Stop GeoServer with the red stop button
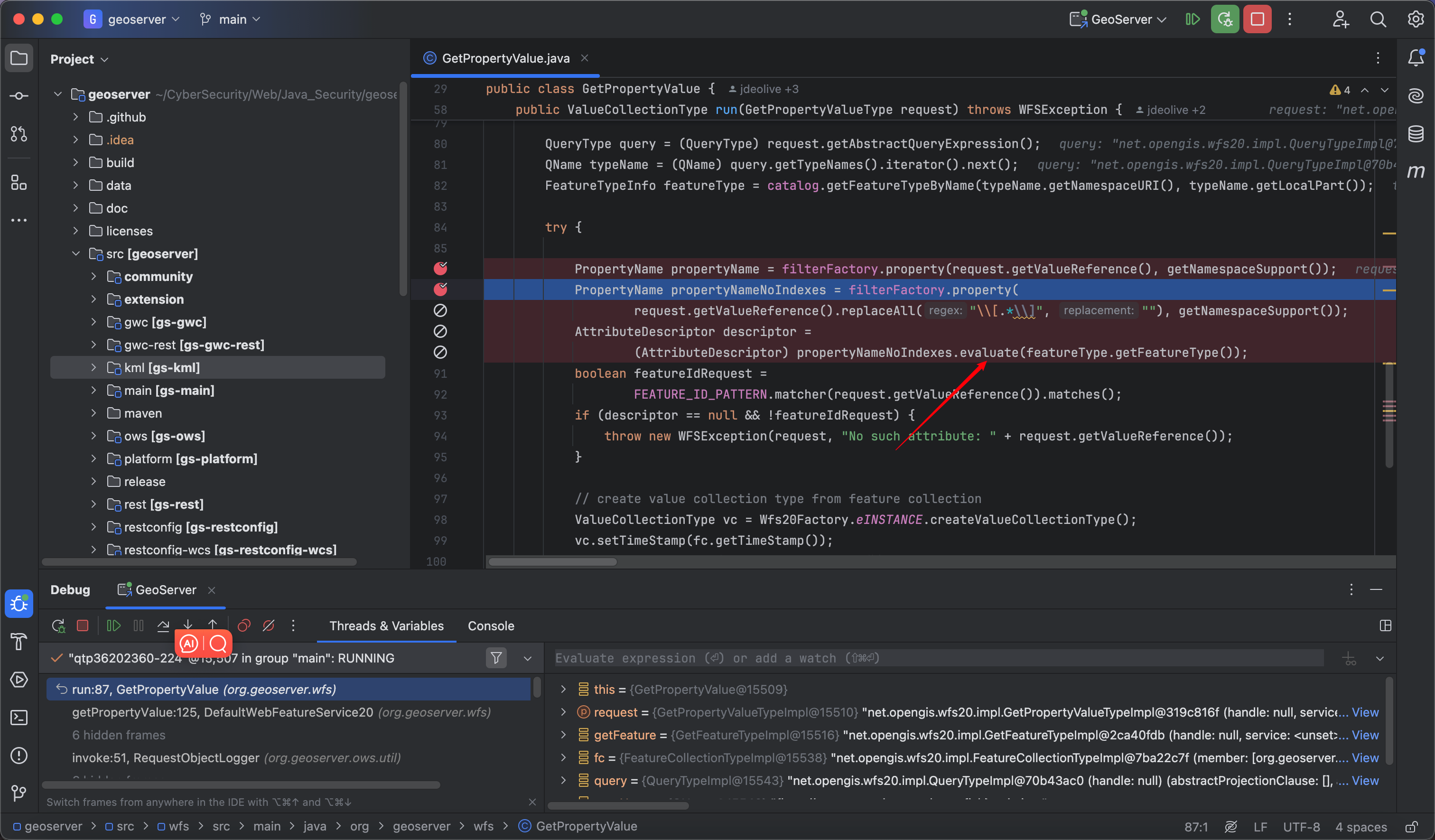The width and height of the screenshot is (1435, 840). [x=1258, y=19]
